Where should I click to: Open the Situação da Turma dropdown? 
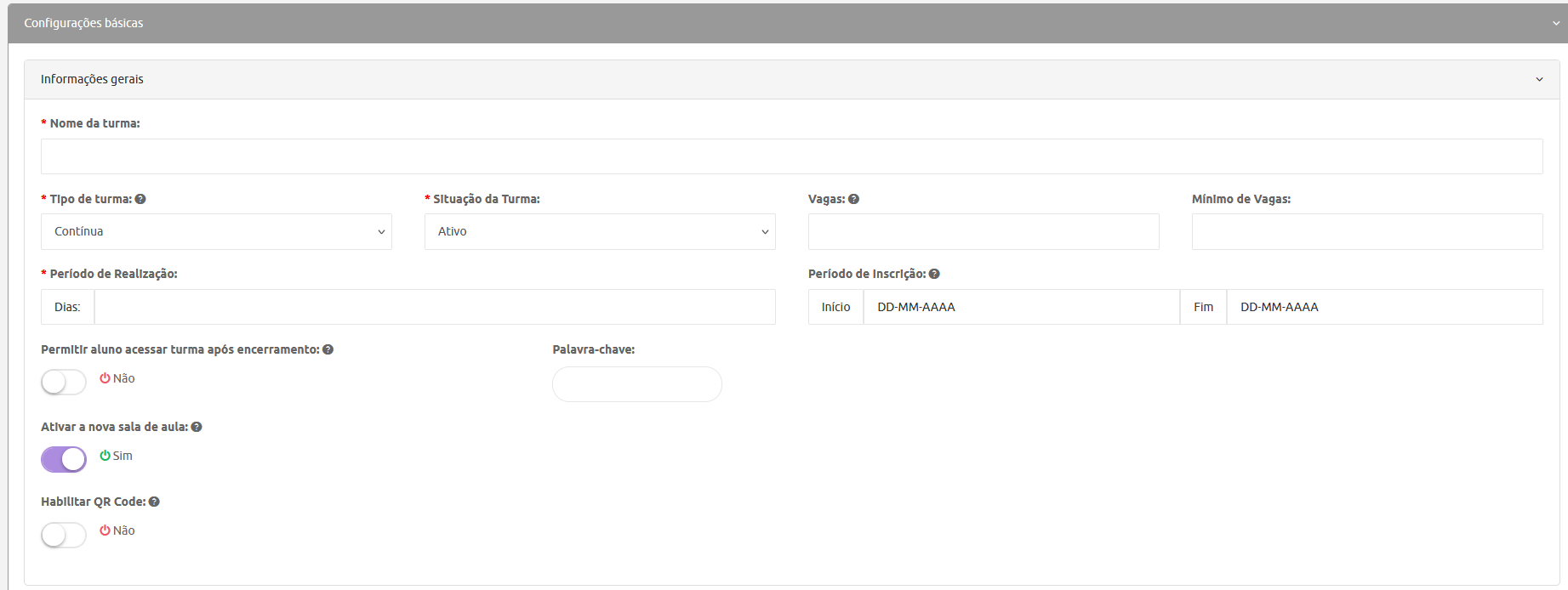[x=600, y=231]
